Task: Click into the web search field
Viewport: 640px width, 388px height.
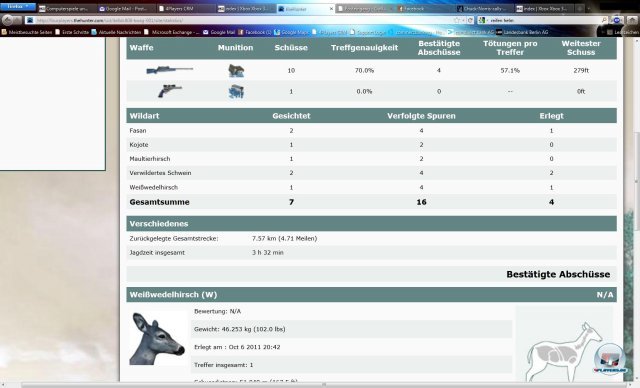Action: (x=545, y=20)
